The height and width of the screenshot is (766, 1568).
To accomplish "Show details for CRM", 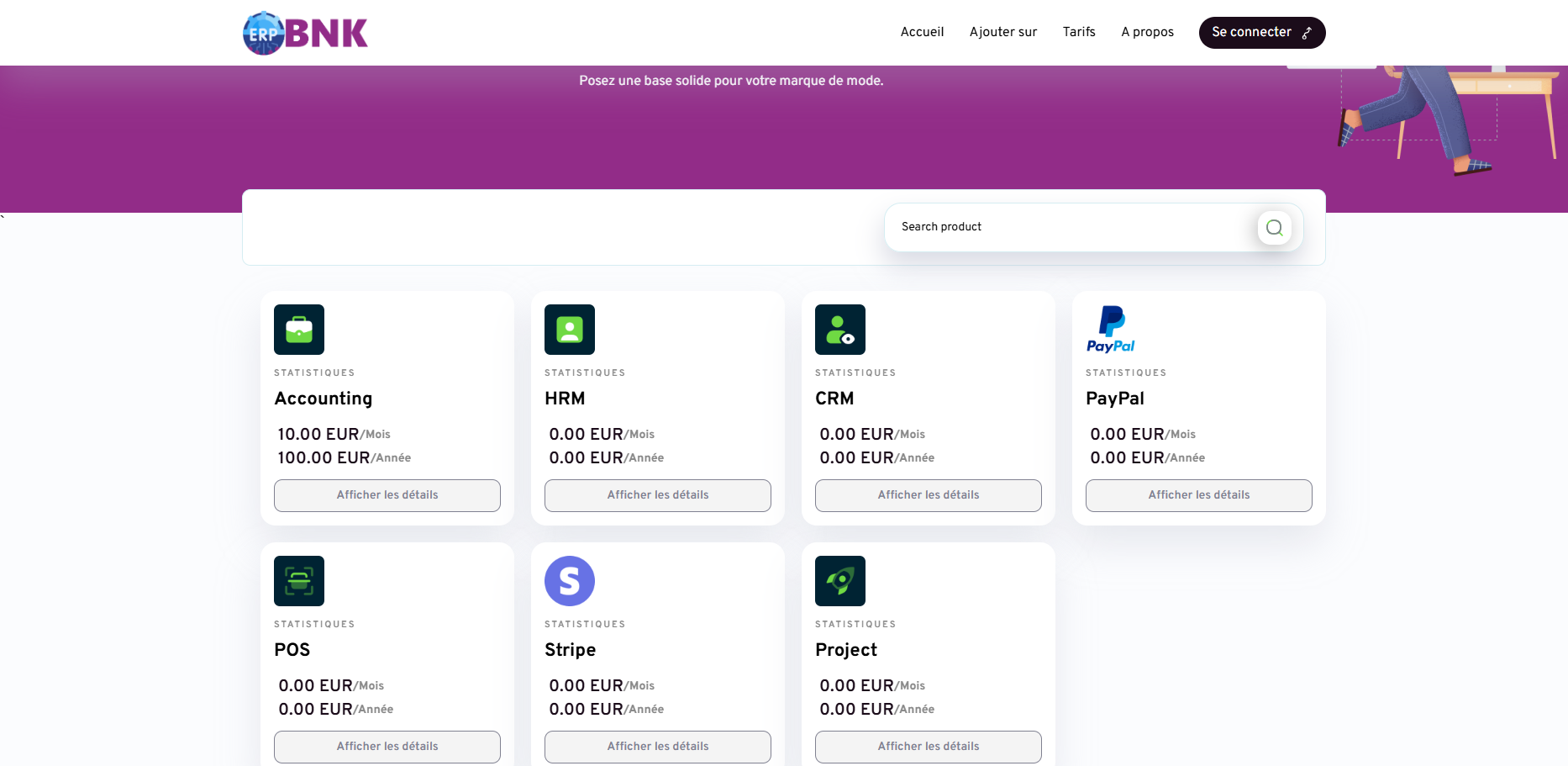I will (x=929, y=495).
